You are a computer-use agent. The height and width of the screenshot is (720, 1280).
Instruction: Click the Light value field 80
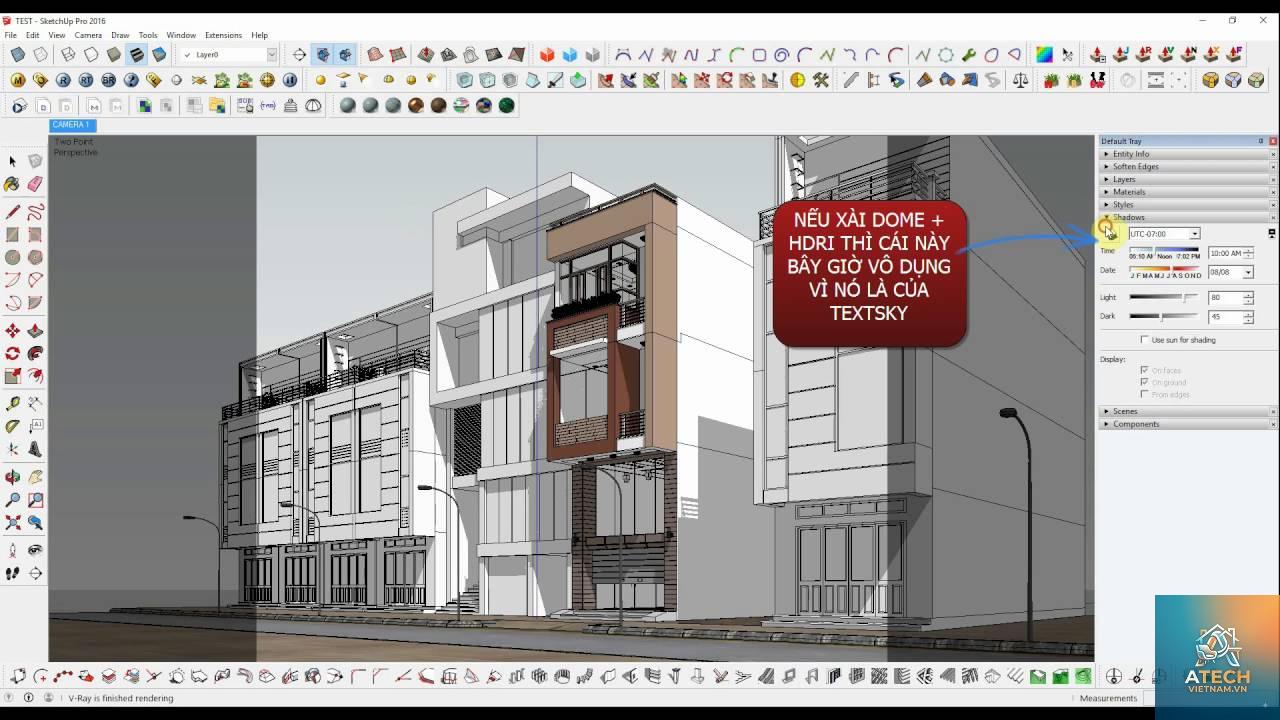pyautogui.click(x=1225, y=297)
